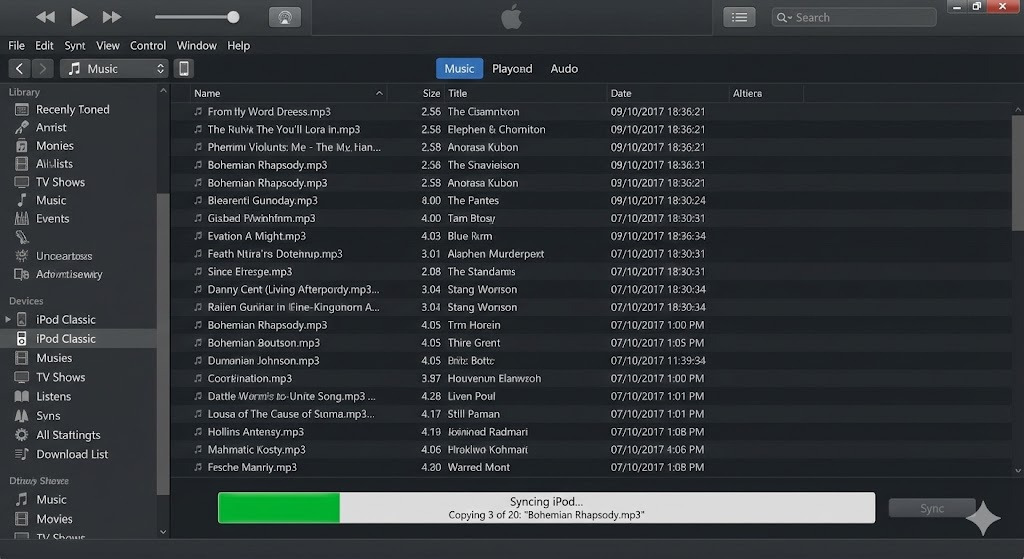Select track Blearenti Gunoday.mp3
The image size is (1024, 559).
pos(263,200)
